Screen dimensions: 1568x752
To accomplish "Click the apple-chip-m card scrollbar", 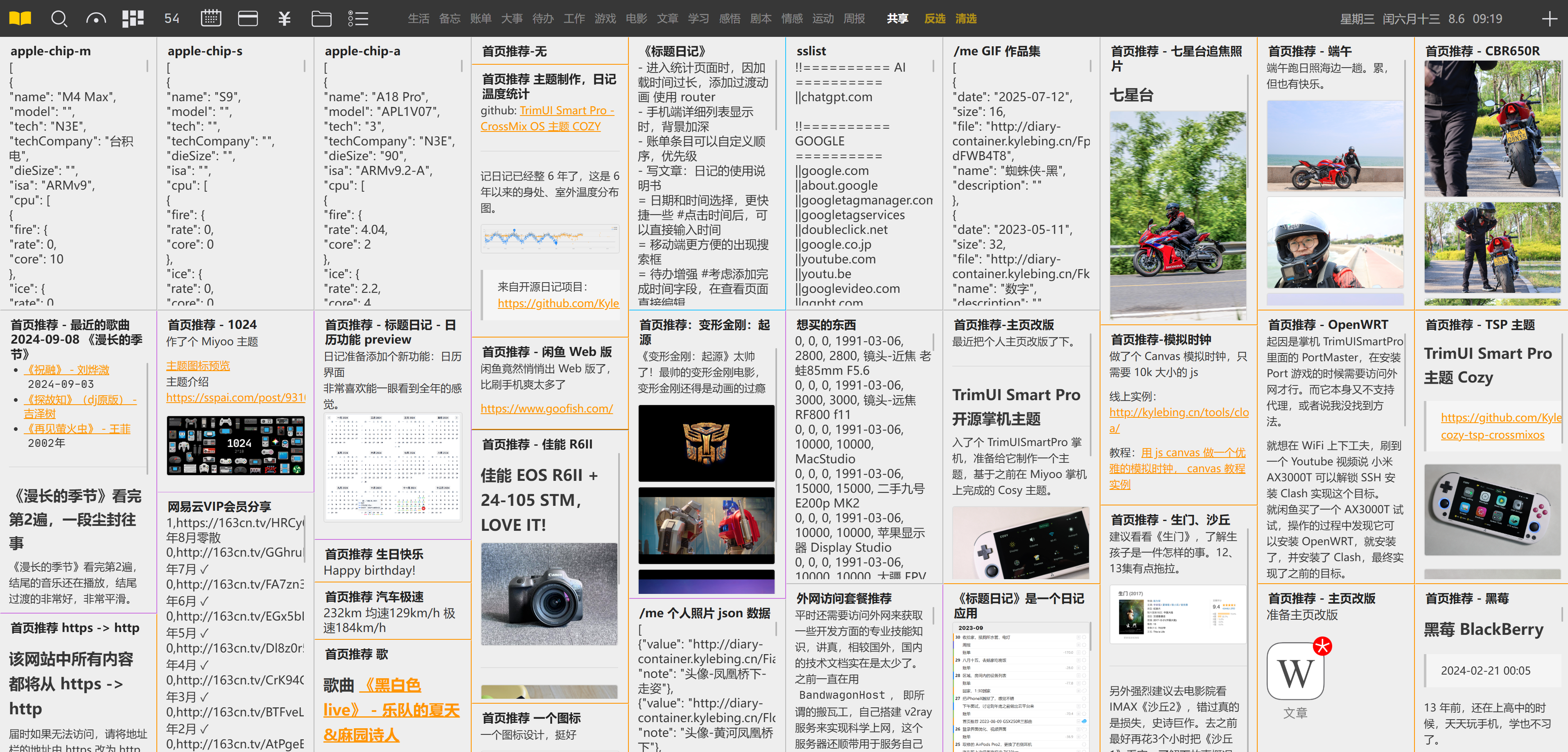I will point(147,66).
